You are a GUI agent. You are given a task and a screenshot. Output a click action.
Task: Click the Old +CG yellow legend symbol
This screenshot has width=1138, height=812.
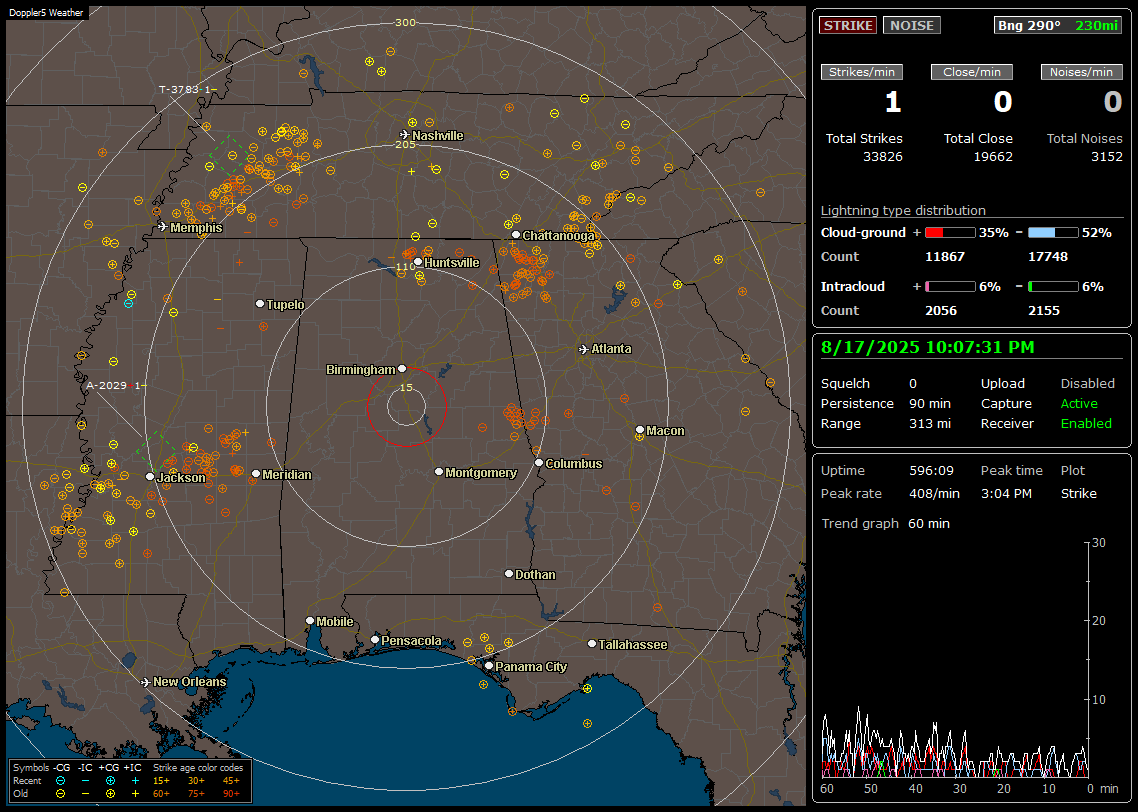pos(110,794)
